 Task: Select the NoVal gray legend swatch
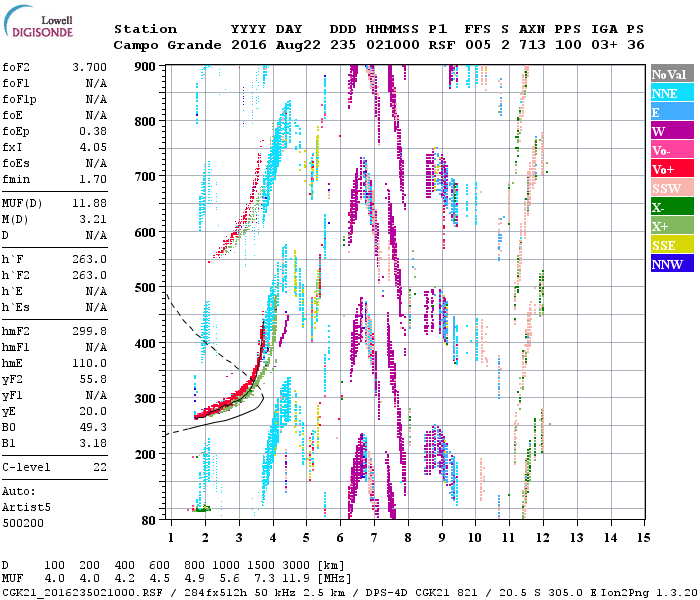(x=672, y=74)
